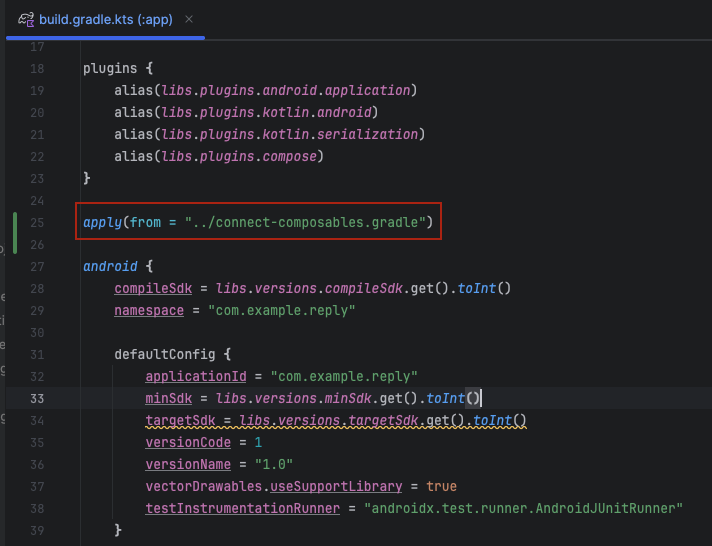Click the 'versionName' property

(x=188, y=465)
